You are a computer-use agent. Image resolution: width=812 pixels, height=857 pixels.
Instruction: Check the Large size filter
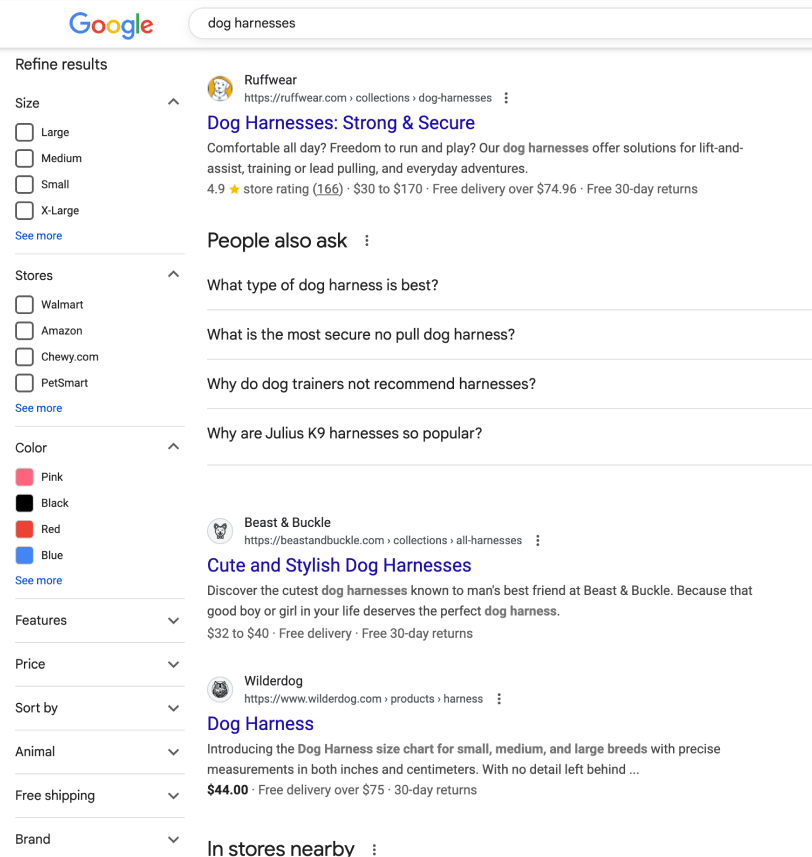tap(25, 132)
